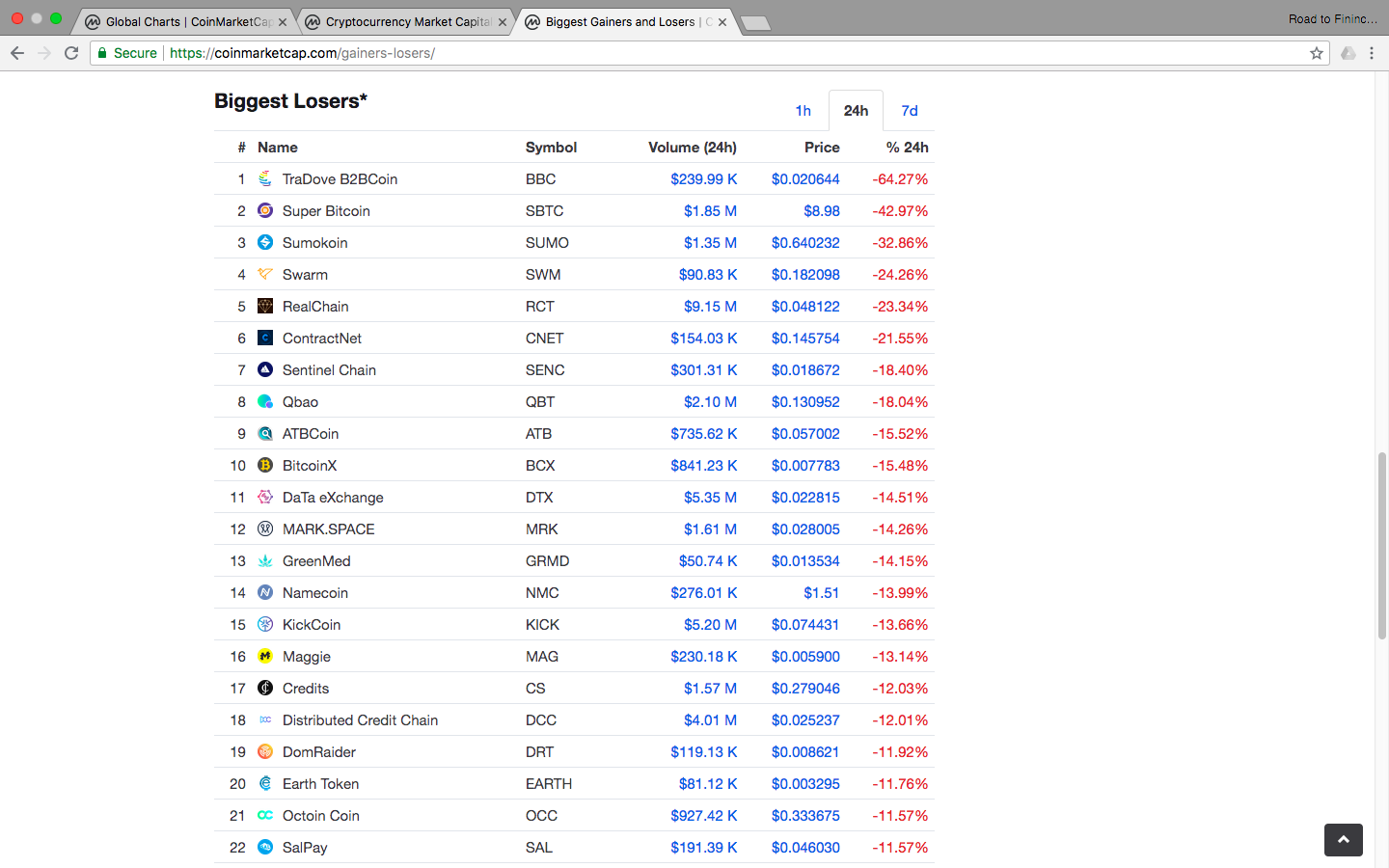Open KickCoin price $0.074431 link
This screenshot has height=868, width=1389.
point(805,624)
